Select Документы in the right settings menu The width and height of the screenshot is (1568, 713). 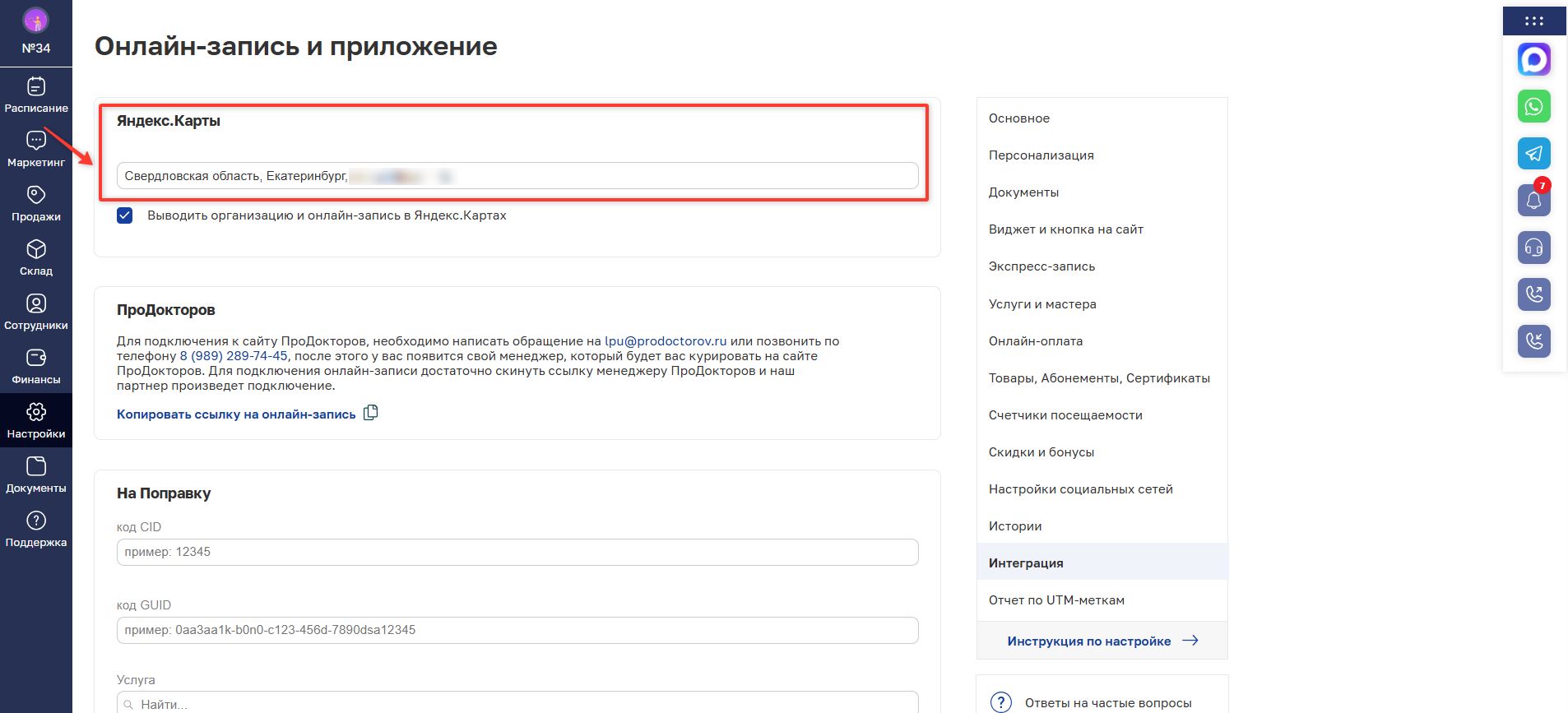tap(1102, 192)
